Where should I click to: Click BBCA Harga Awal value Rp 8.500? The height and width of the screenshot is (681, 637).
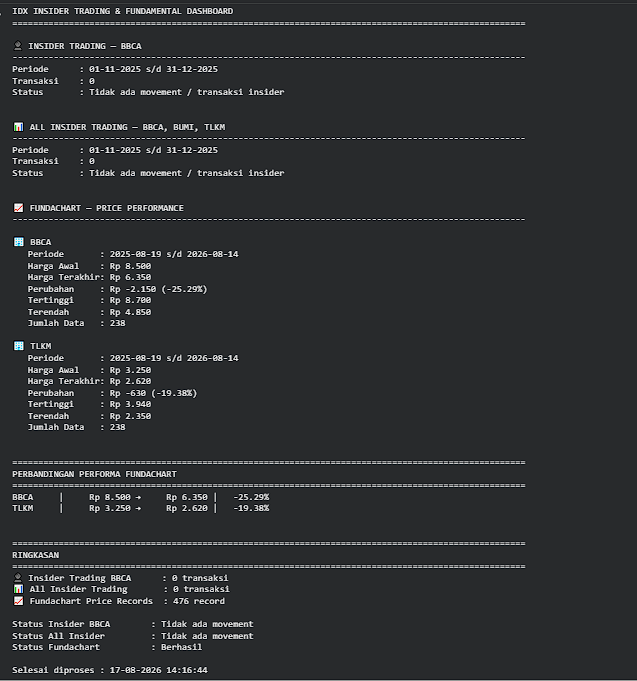[130, 266]
